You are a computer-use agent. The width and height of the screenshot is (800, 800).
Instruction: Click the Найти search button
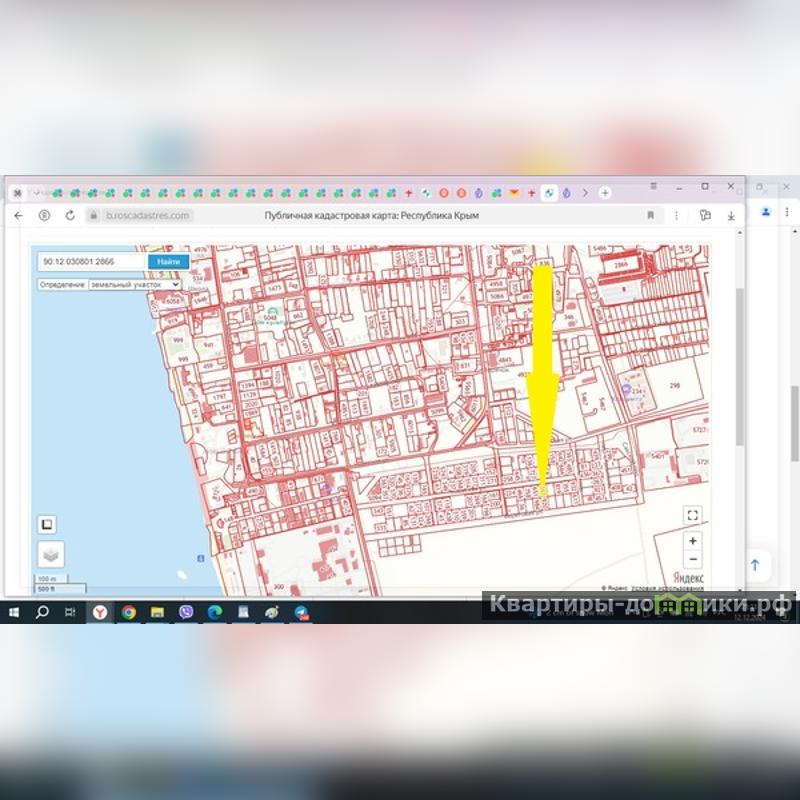[168, 261]
